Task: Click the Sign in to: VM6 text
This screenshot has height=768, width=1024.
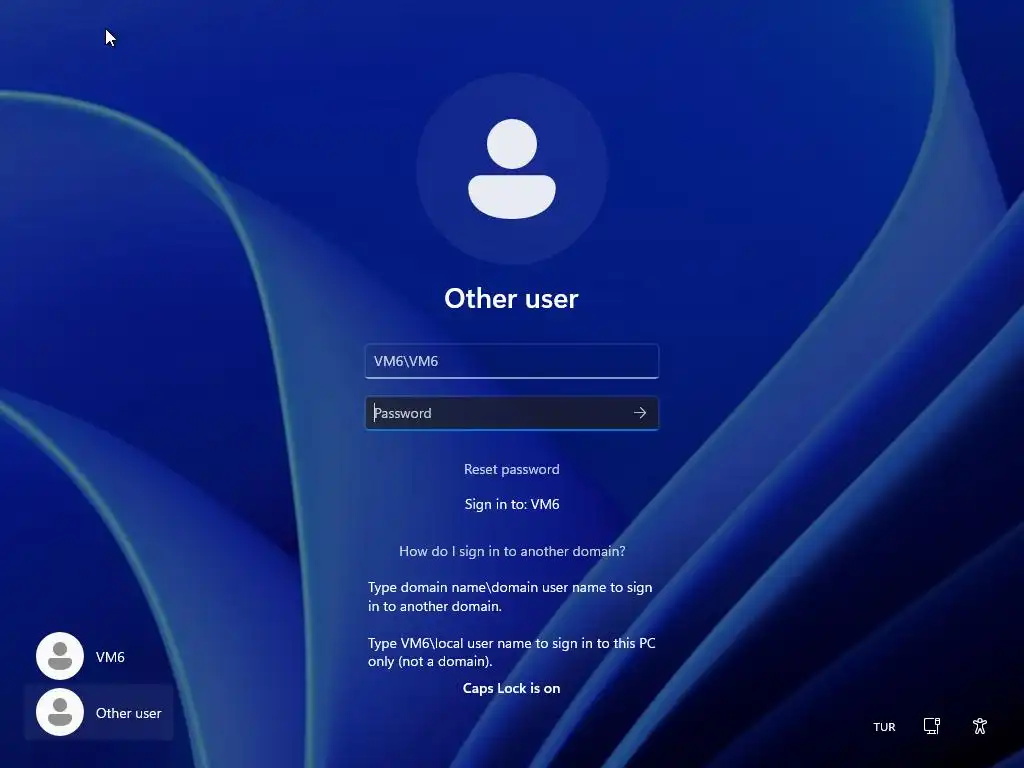Action: coord(512,504)
